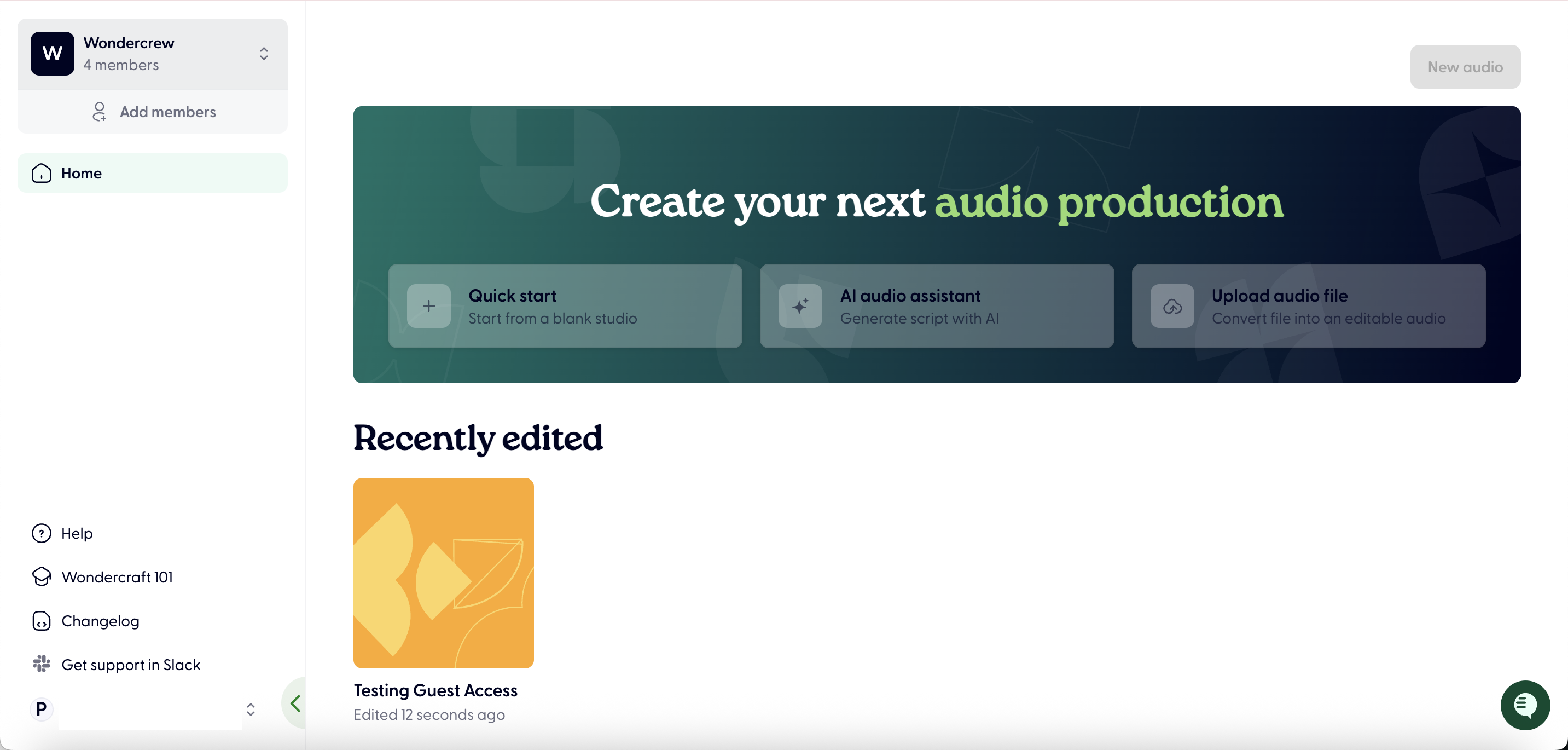Click the cloud upload icon

point(1172,306)
